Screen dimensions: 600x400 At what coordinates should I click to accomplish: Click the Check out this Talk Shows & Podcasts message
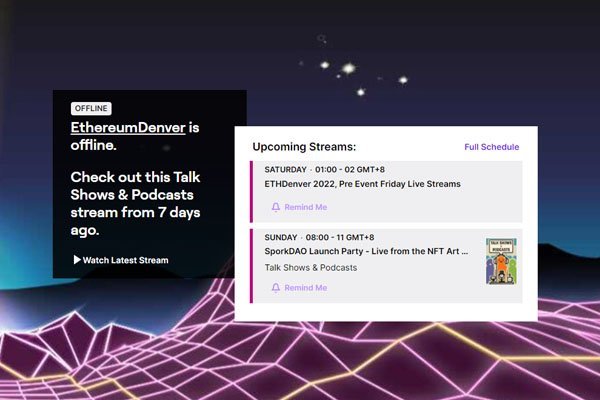[x=135, y=204]
